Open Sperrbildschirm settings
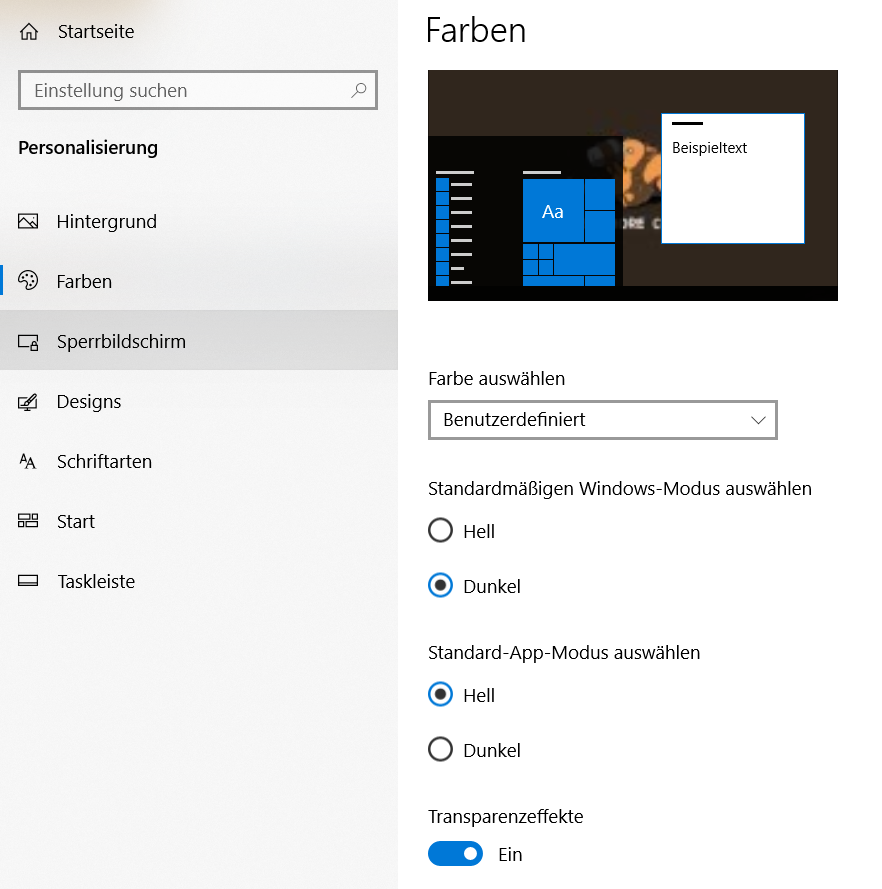882x889 pixels. (199, 341)
